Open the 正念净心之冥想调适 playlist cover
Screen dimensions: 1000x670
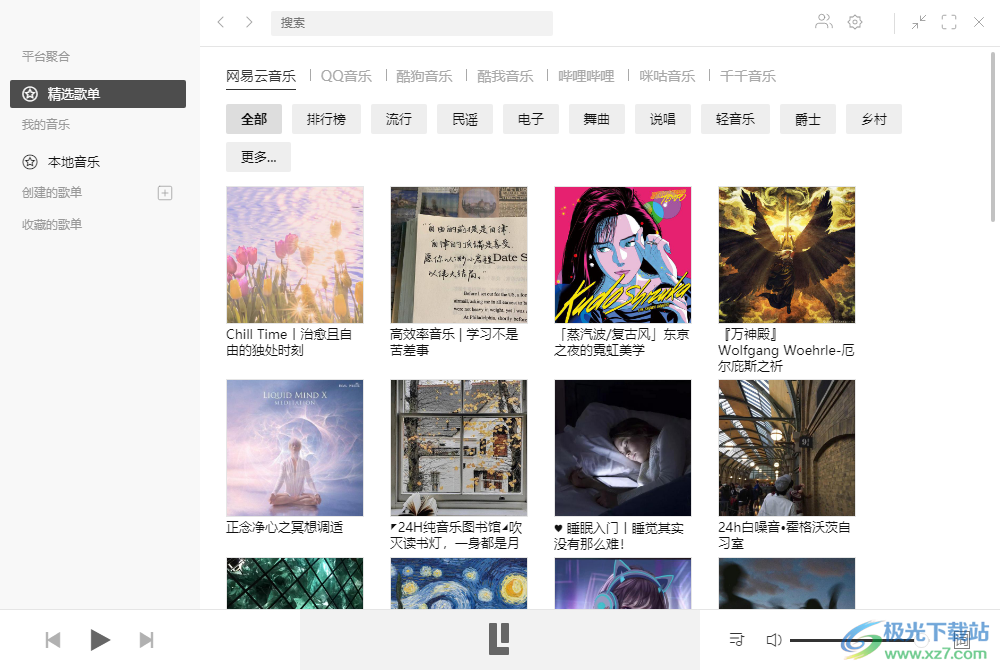295,448
